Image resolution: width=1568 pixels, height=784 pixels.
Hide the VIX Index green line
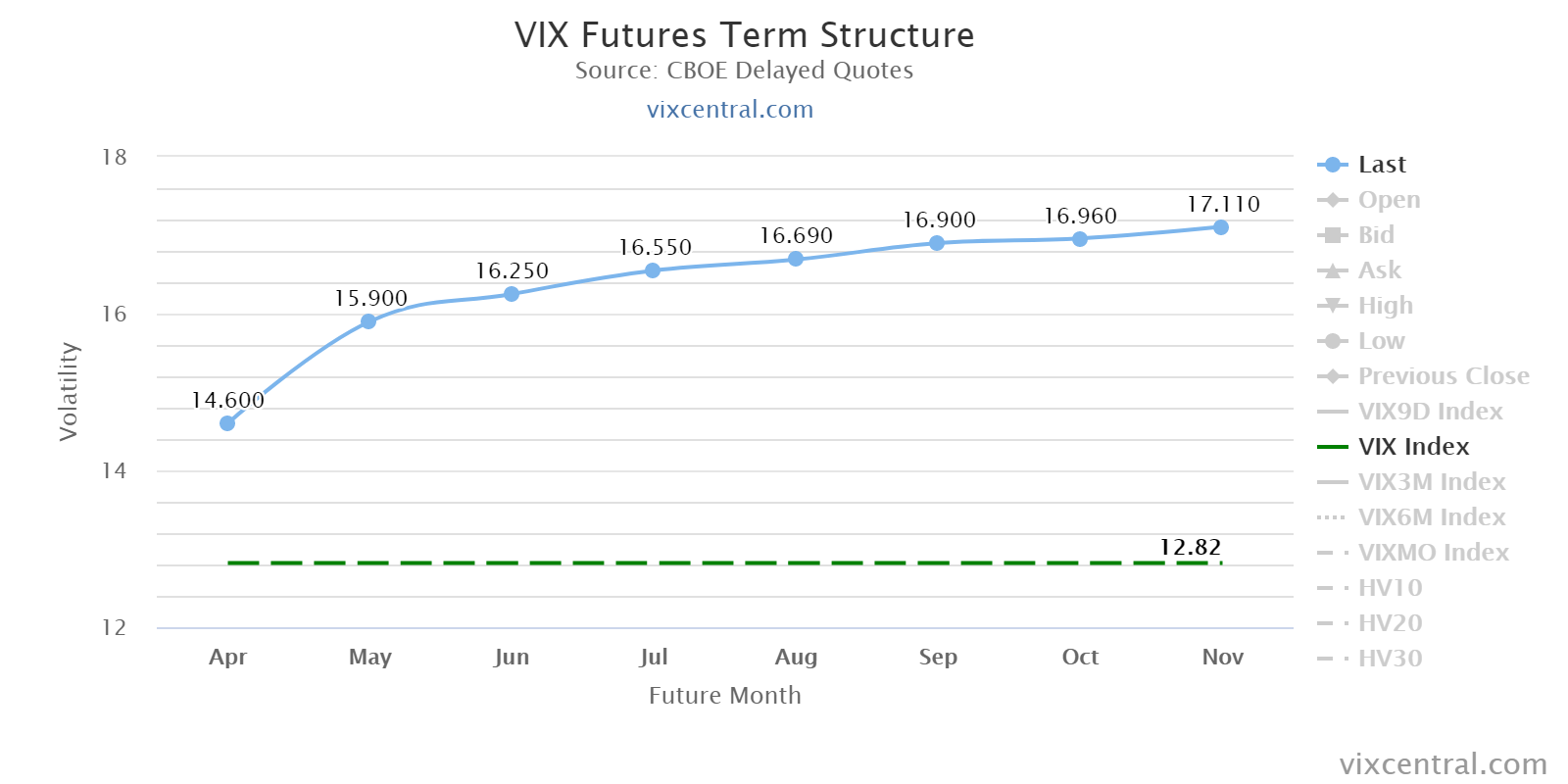(x=1413, y=447)
